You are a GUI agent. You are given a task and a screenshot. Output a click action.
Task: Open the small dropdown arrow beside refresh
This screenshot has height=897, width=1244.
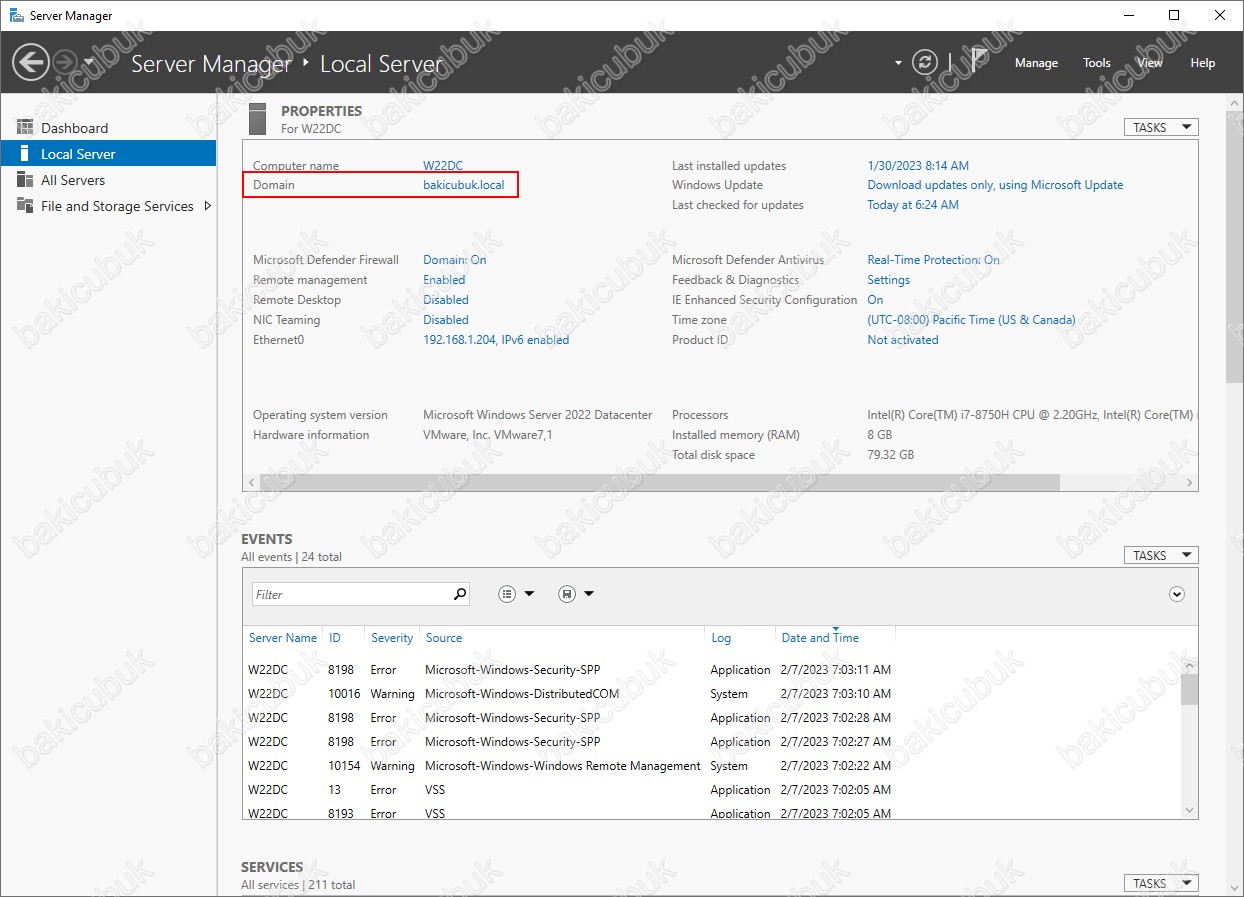tap(898, 63)
